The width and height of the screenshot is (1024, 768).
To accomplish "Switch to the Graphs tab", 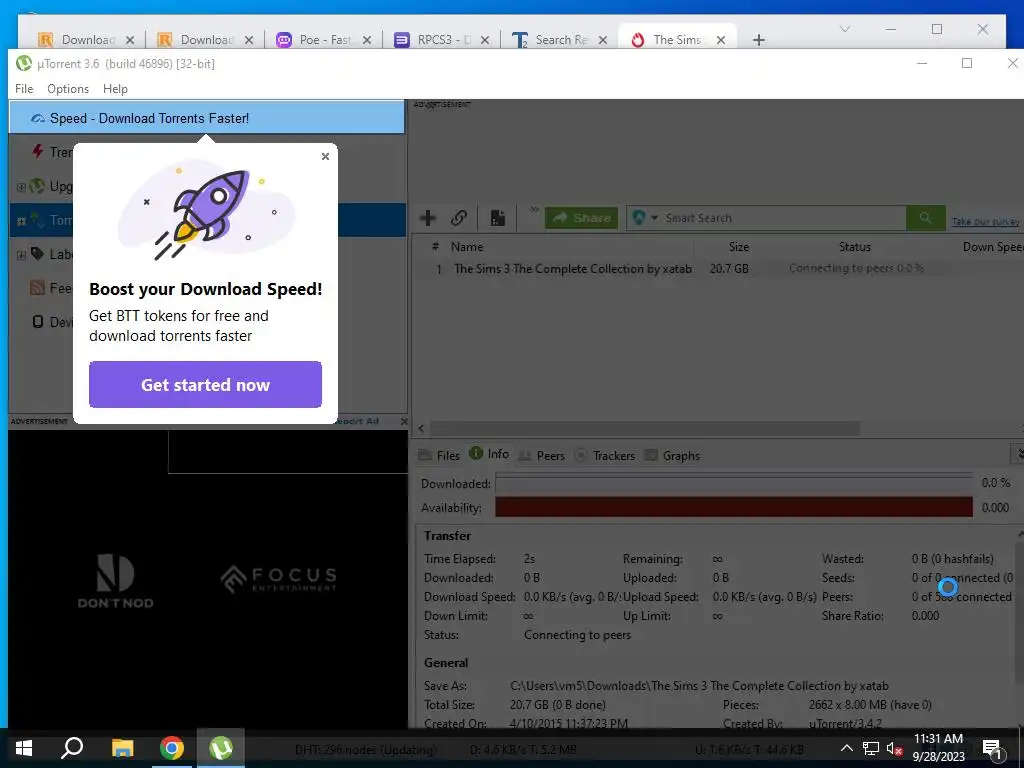I will point(672,455).
